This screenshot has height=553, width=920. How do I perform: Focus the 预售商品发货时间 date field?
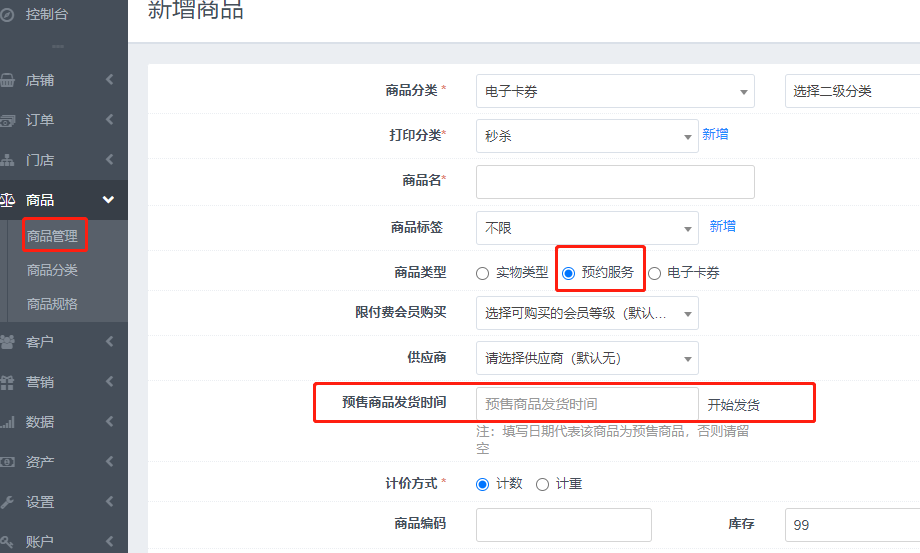click(x=587, y=403)
